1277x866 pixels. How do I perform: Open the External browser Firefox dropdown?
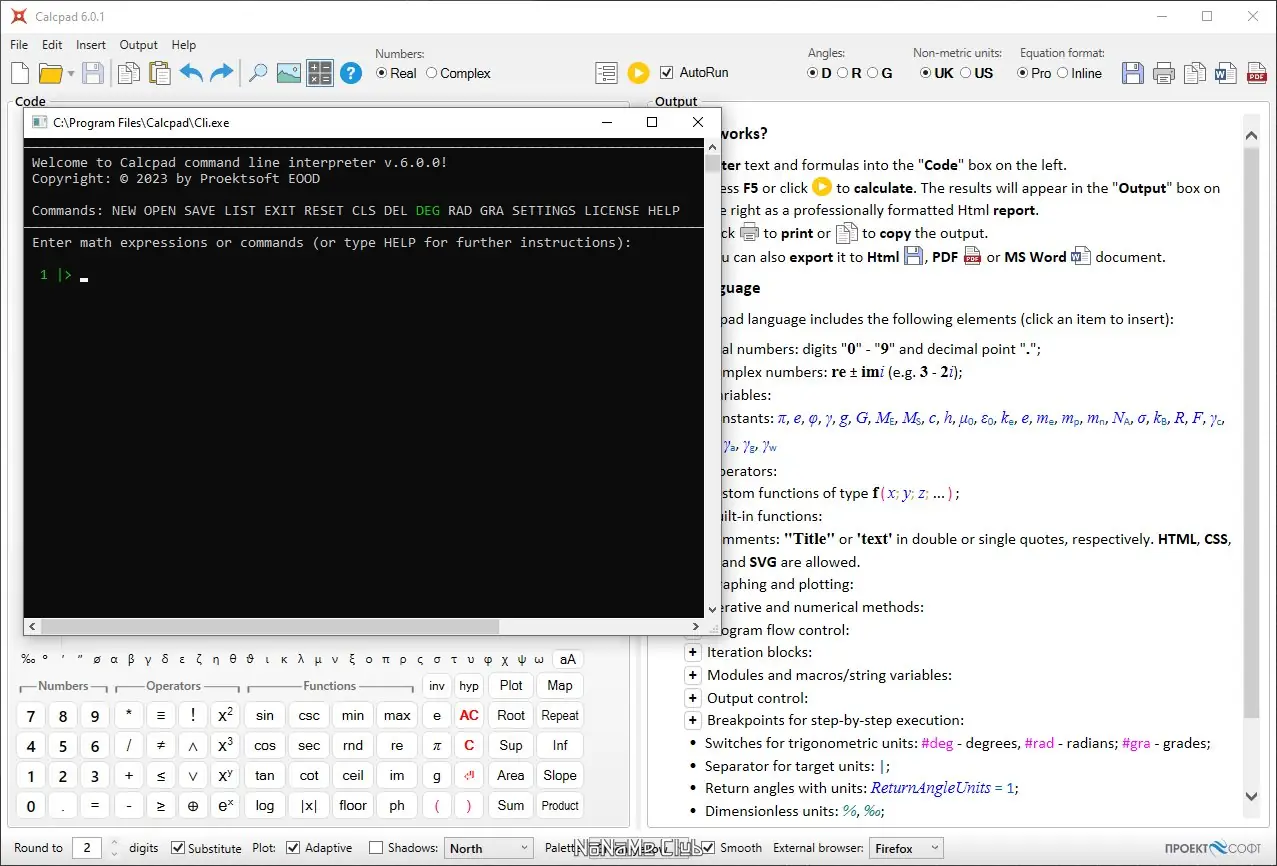905,848
